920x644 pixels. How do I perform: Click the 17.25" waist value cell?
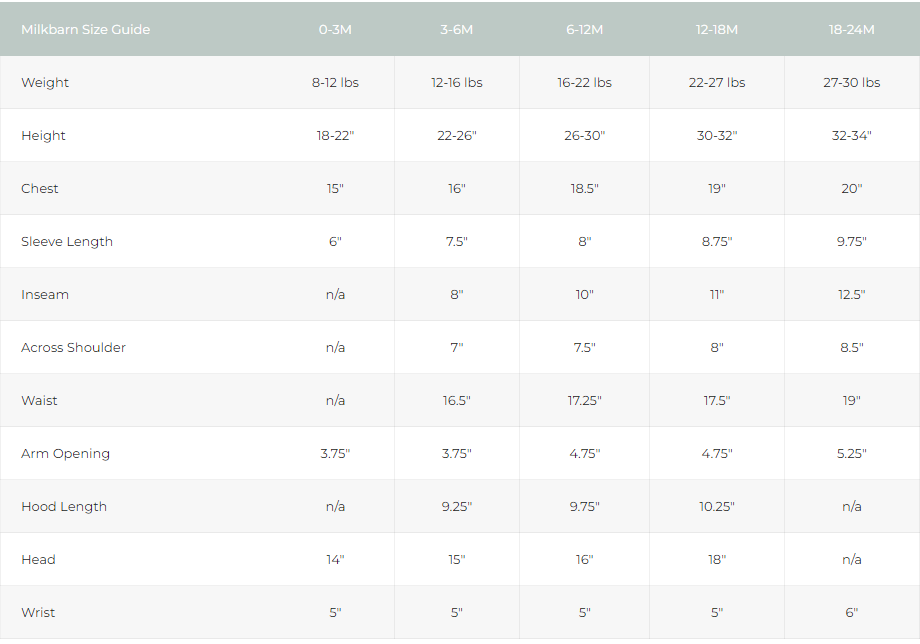coord(584,400)
